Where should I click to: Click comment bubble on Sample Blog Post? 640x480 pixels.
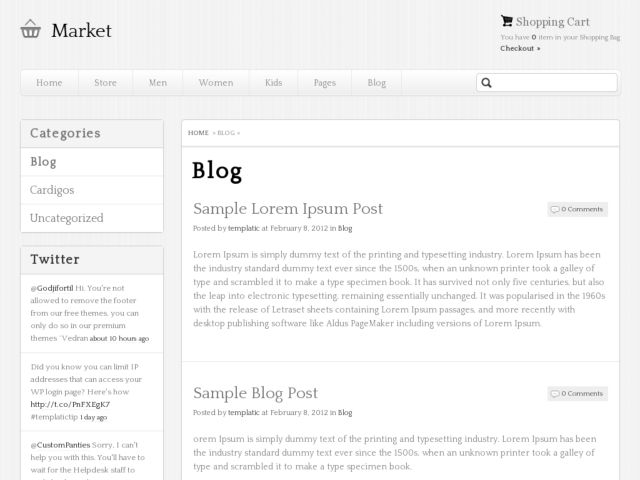coord(555,394)
